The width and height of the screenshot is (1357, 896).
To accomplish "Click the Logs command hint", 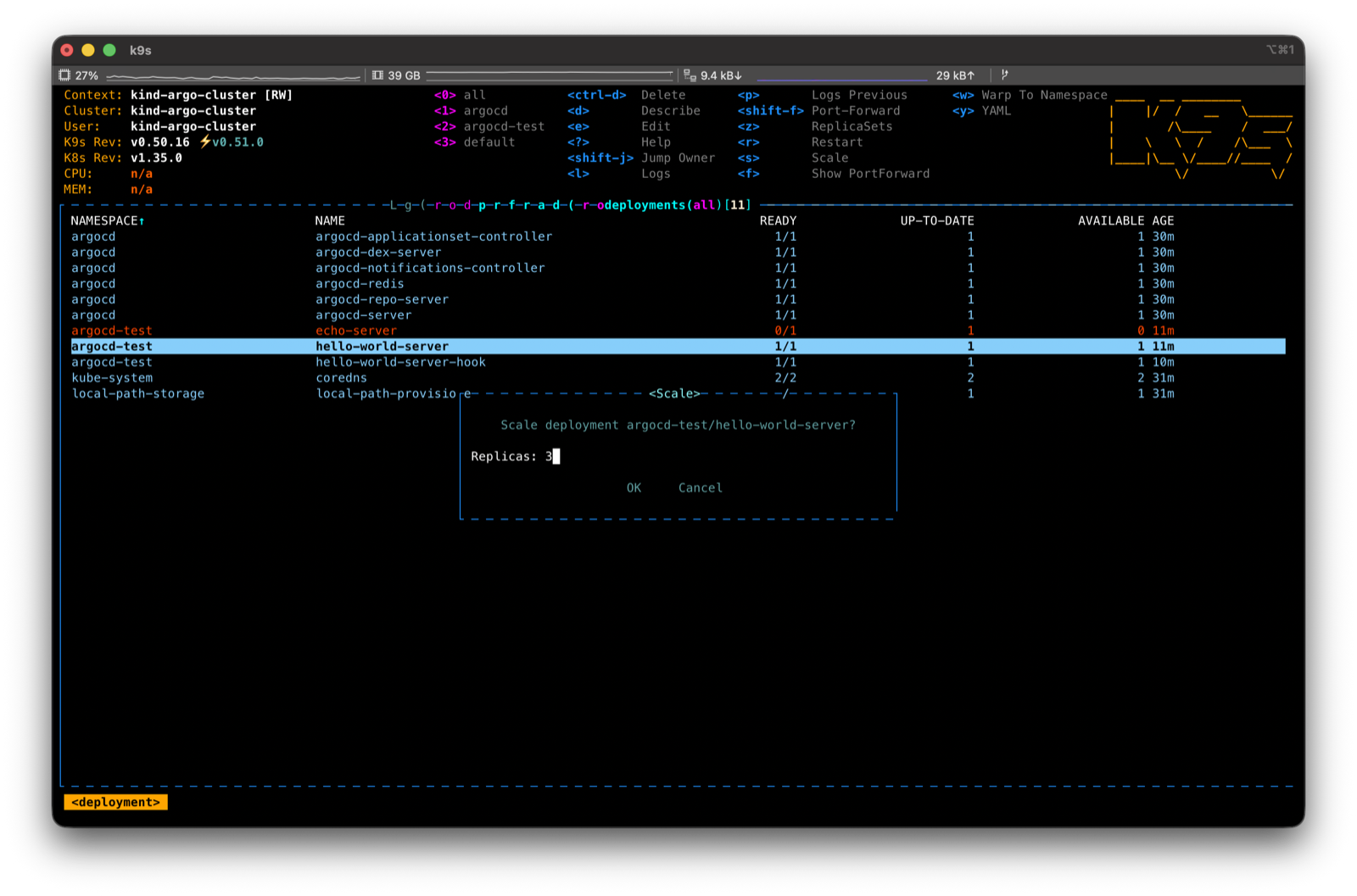I will pyautogui.click(x=655, y=173).
